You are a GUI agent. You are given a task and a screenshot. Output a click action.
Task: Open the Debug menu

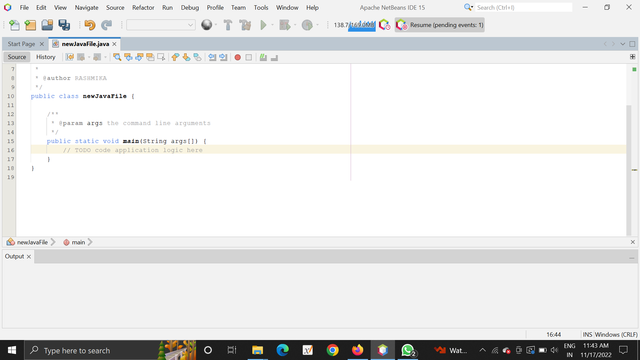(190, 7)
